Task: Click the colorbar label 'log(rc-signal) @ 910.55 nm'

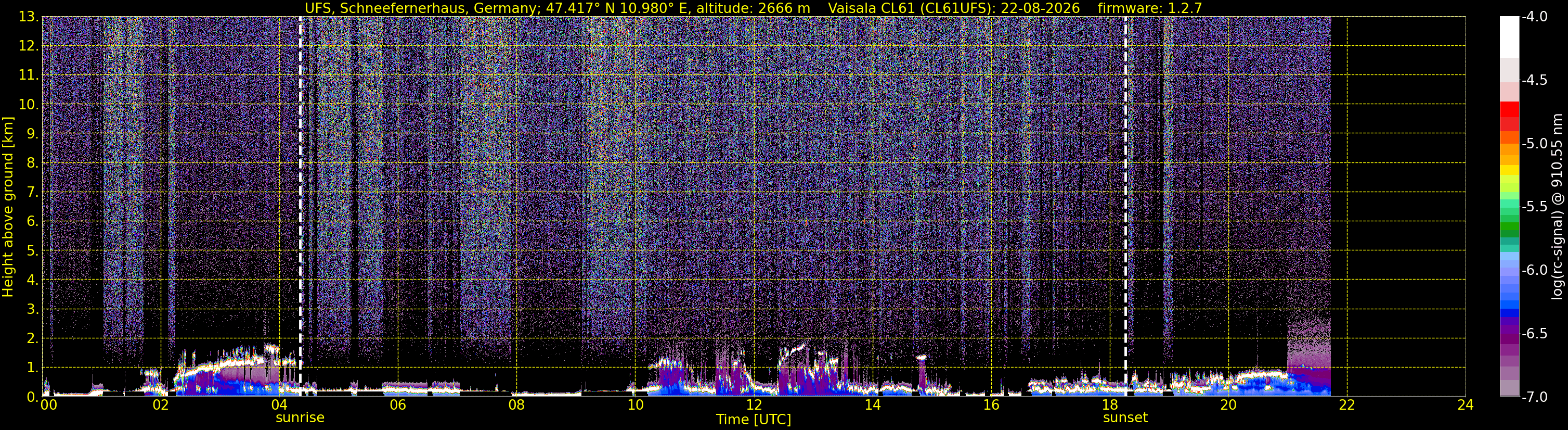Action: [x=1557, y=207]
